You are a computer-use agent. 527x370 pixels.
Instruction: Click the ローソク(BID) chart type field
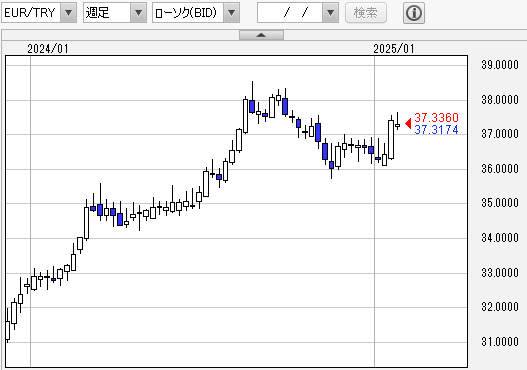[188, 13]
